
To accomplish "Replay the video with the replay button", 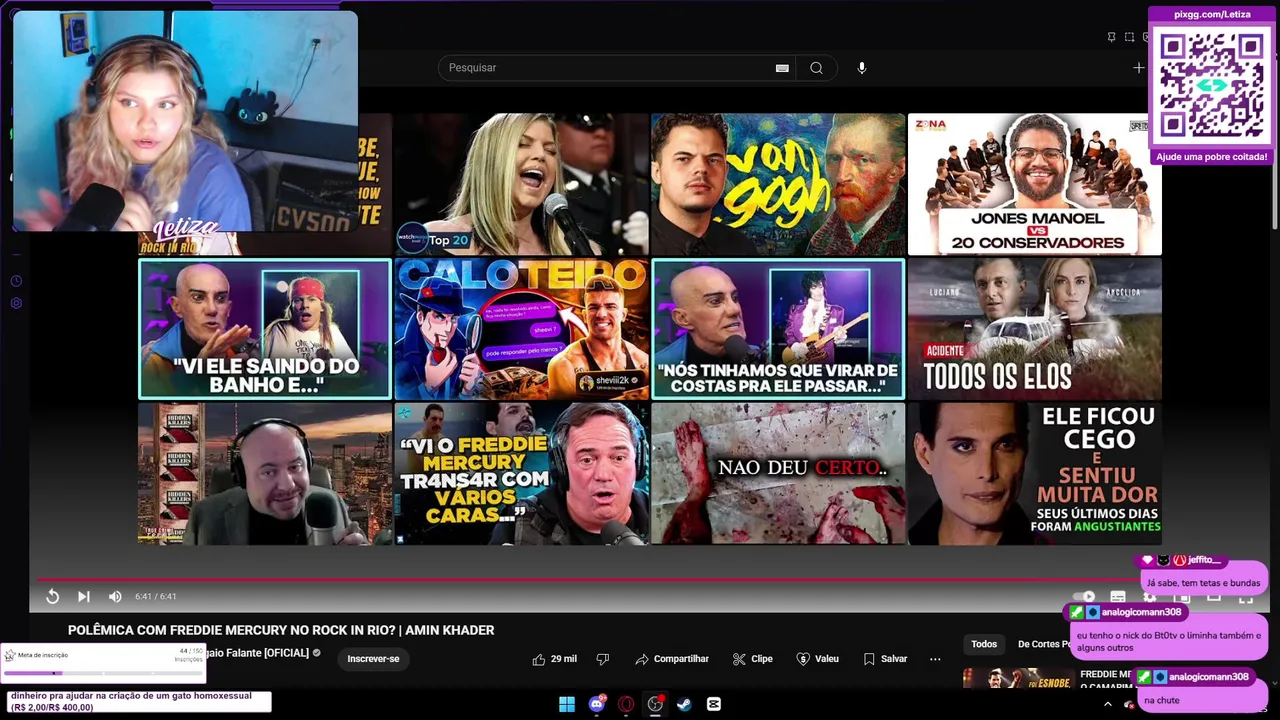I will pos(52,596).
